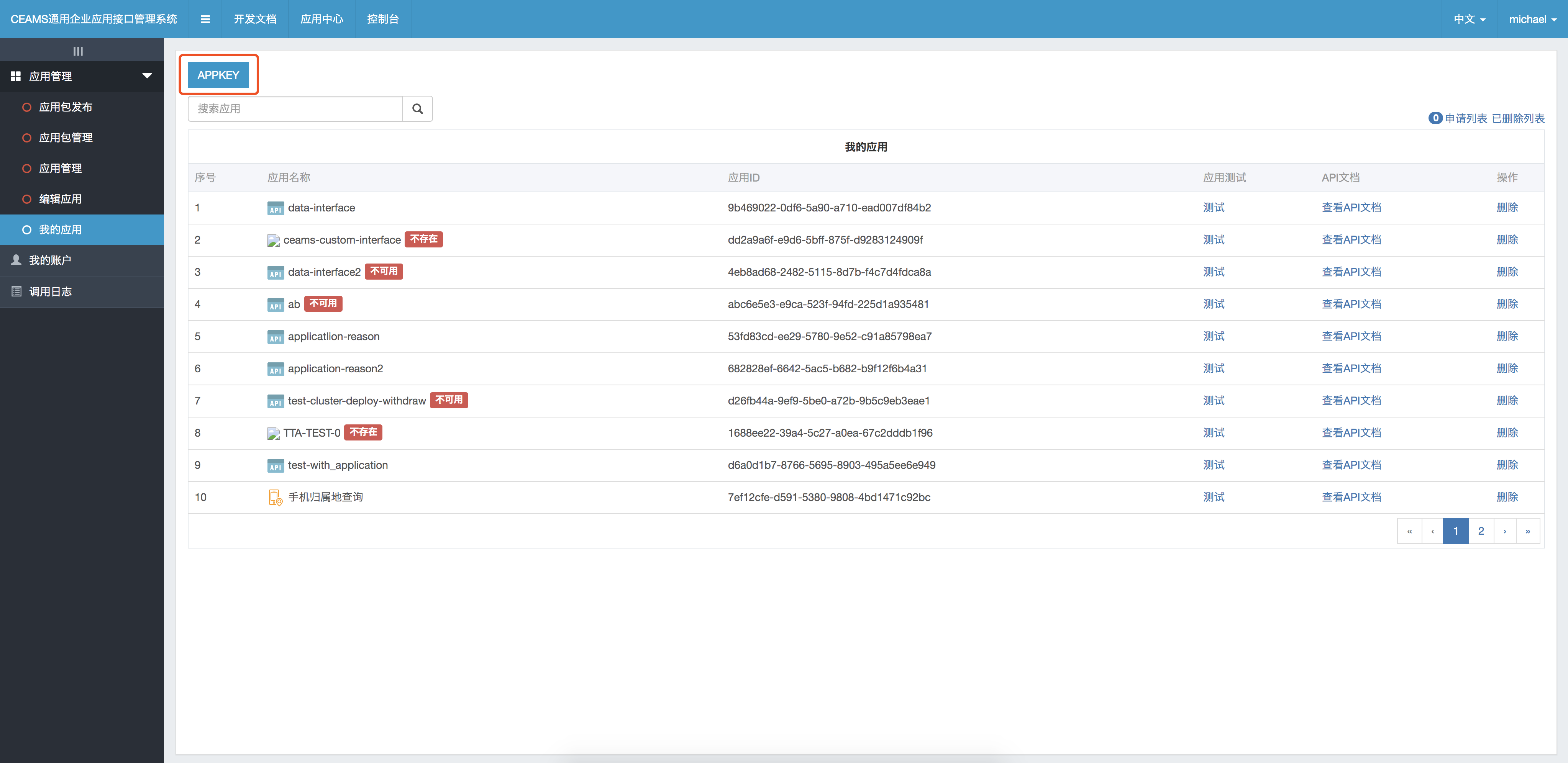
Task: Click circle icon beside 应用包发布
Action: 27,107
